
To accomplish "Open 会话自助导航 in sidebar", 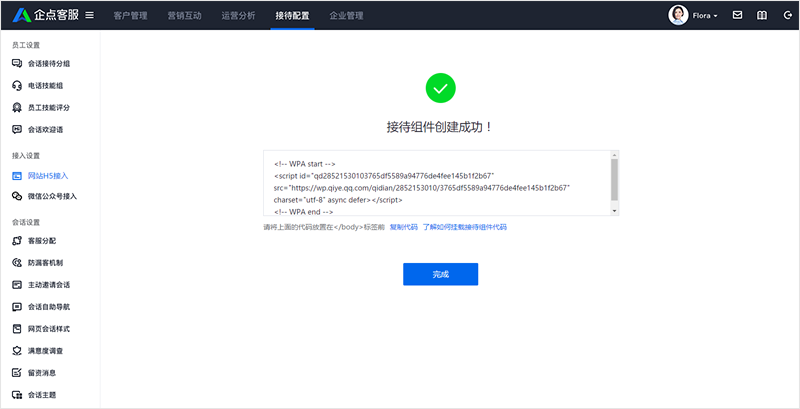I will (x=50, y=306).
